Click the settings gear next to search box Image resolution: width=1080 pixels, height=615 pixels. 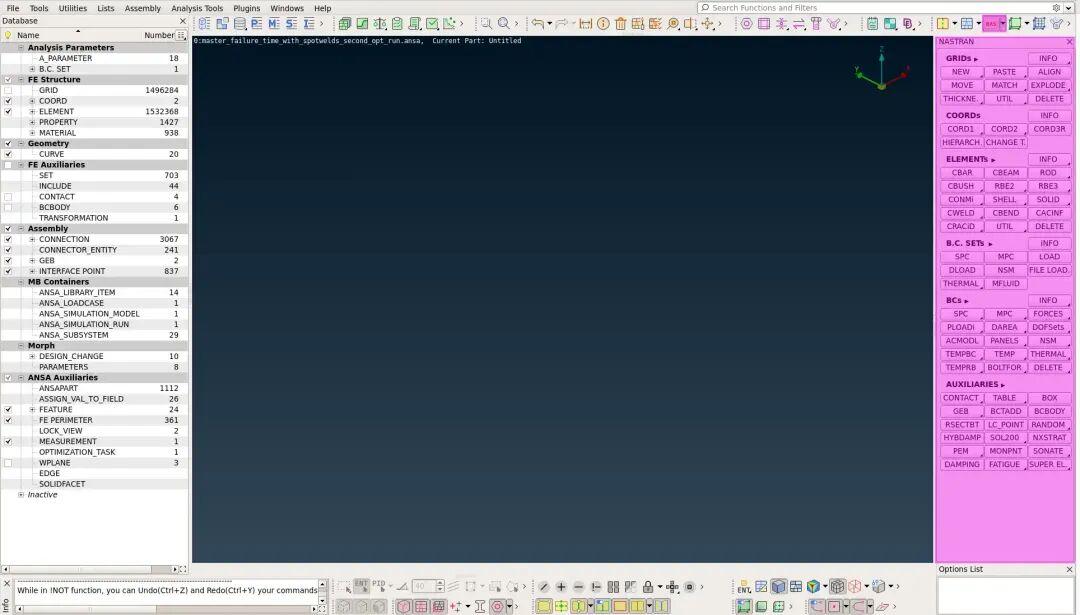point(1056,8)
